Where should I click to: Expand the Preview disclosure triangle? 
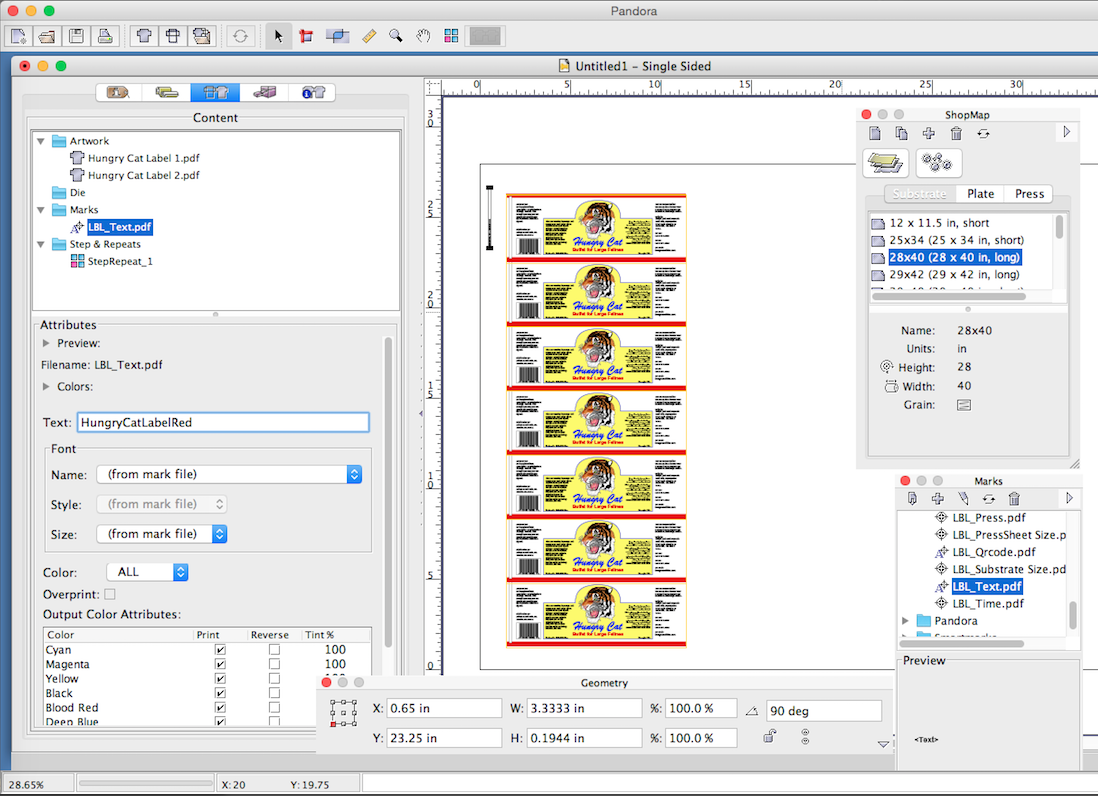(46, 343)
